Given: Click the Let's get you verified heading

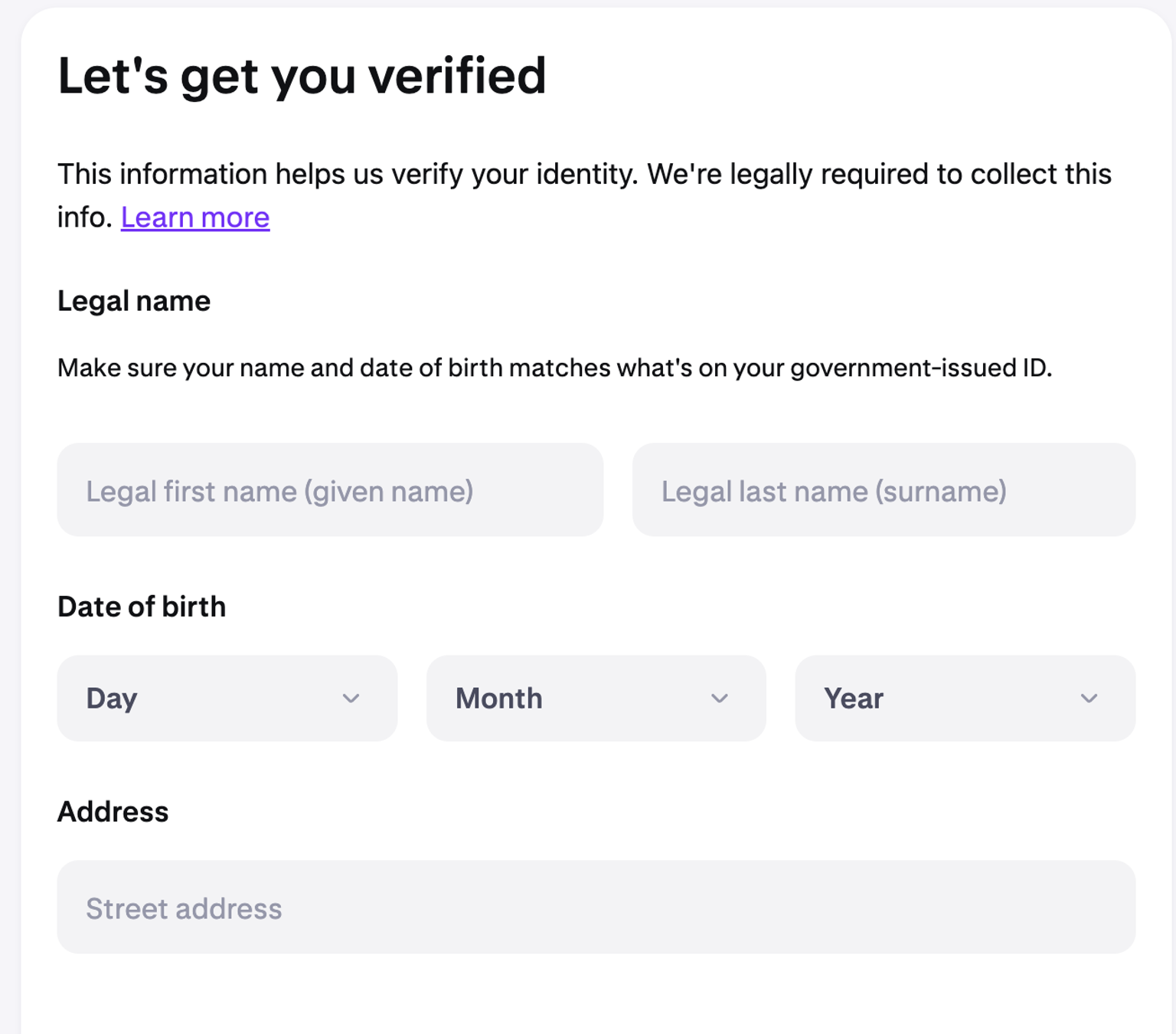Looking at the screenshot, I should click(x=302, y=75).
